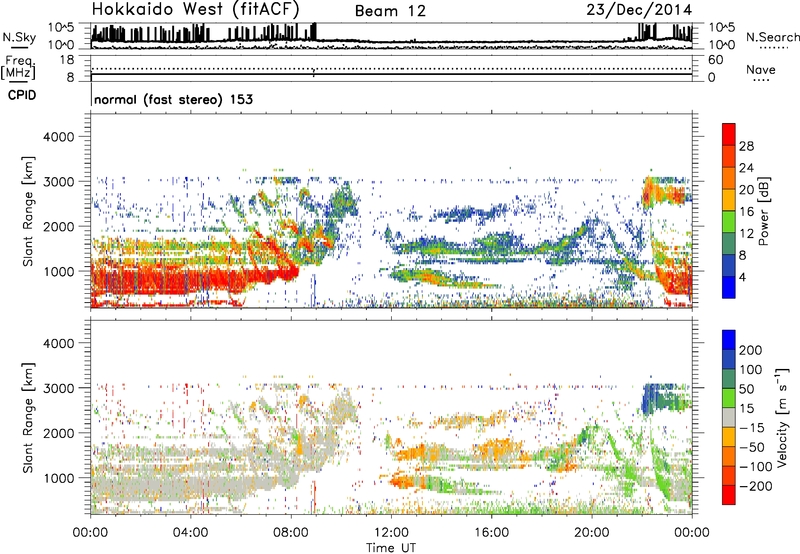Click the 'Beam 12' label
800x554 pixels.
tap(390, 11)
